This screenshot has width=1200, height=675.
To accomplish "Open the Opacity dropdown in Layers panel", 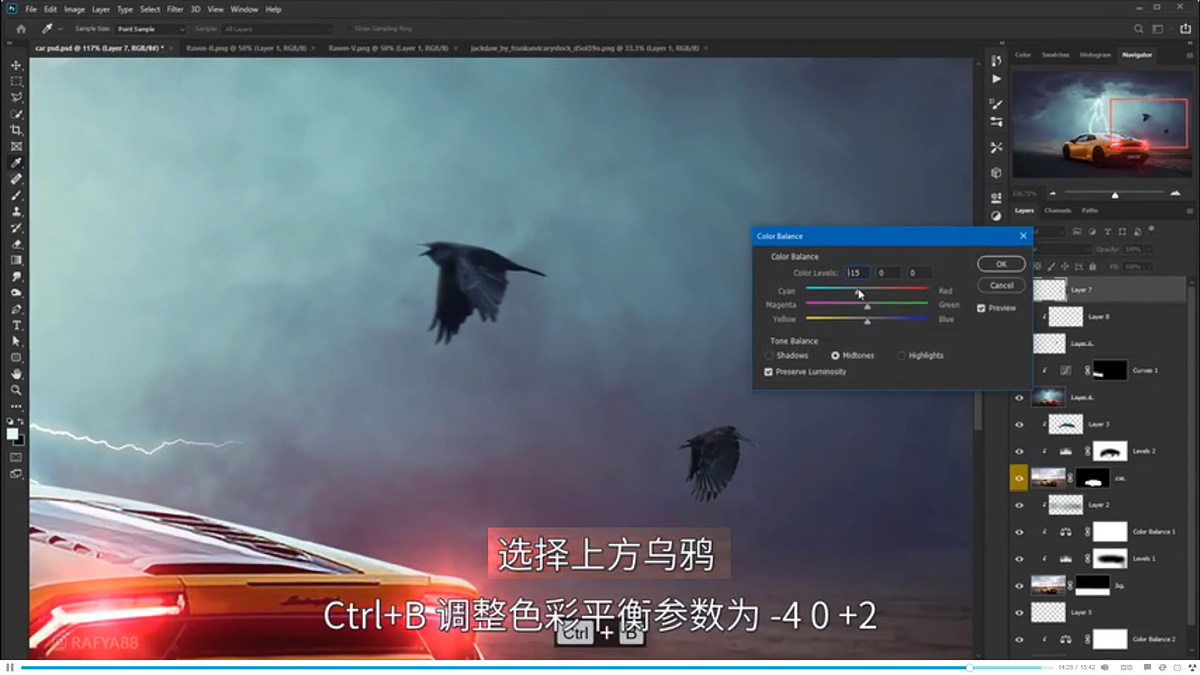I will [x=1148, y=250].
